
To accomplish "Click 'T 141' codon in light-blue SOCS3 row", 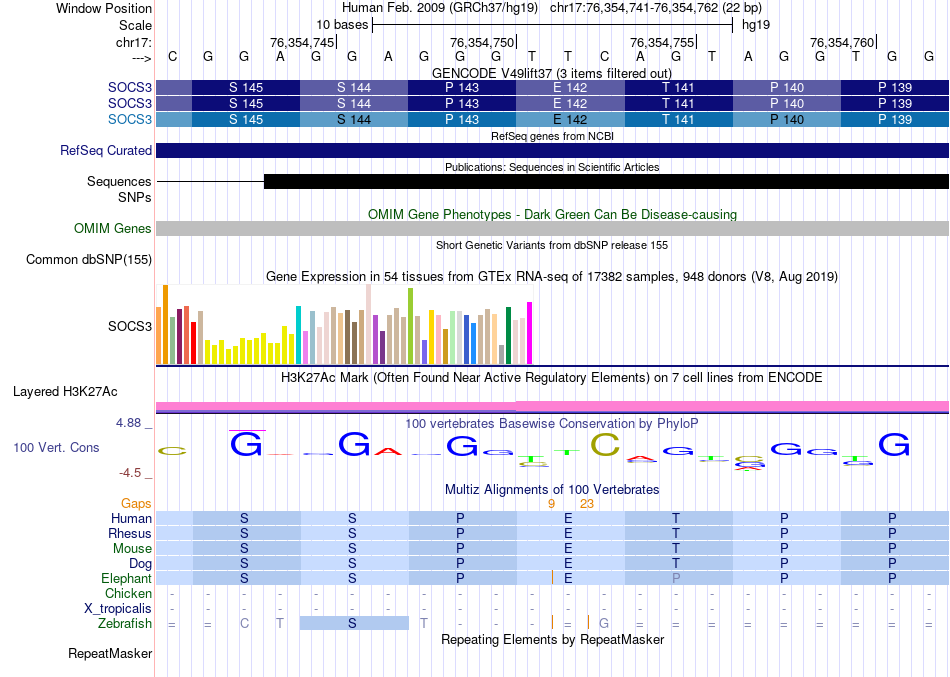I will click(x=679, y=119).
